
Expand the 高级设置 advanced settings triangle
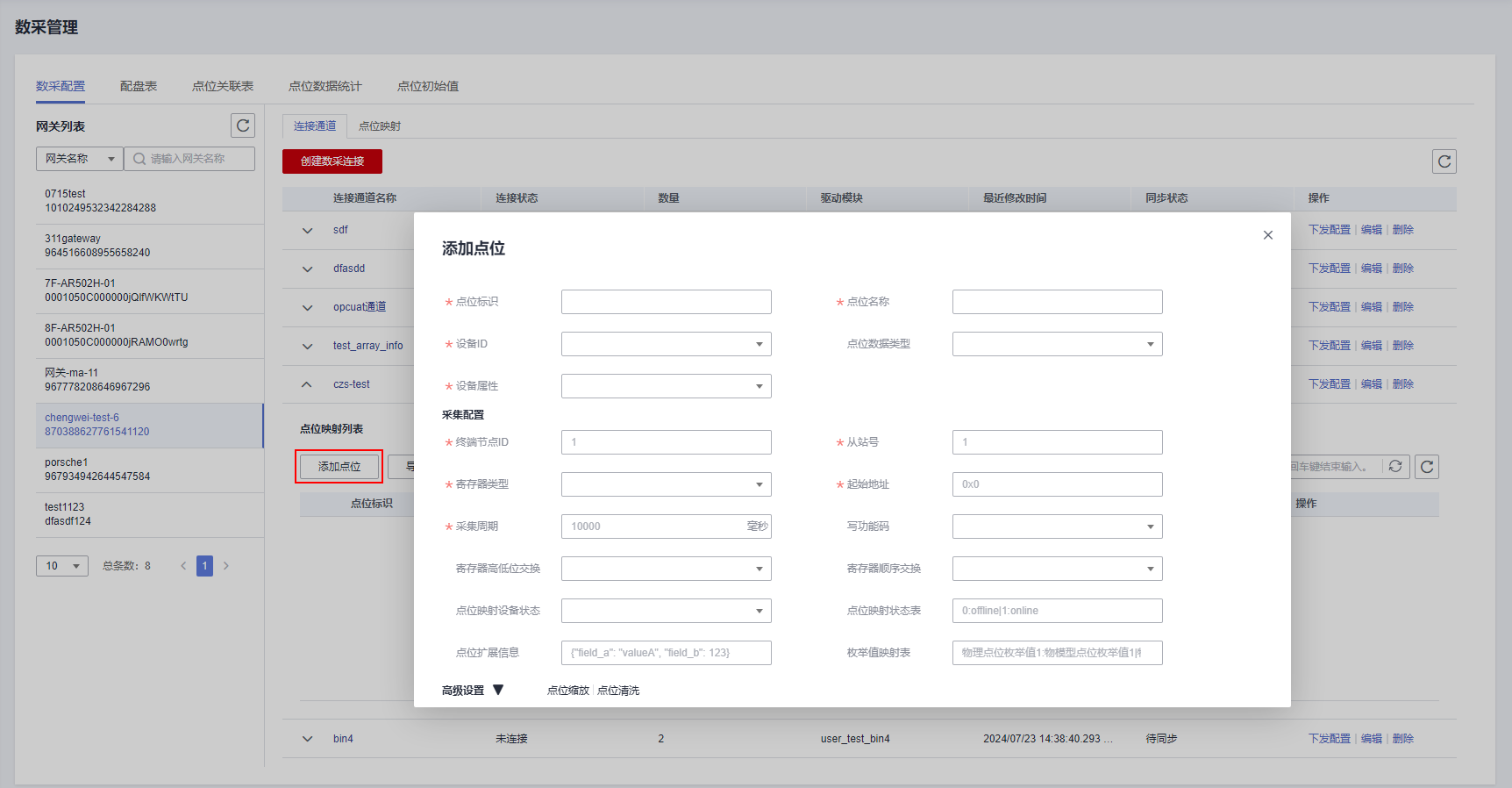(498, 691)
